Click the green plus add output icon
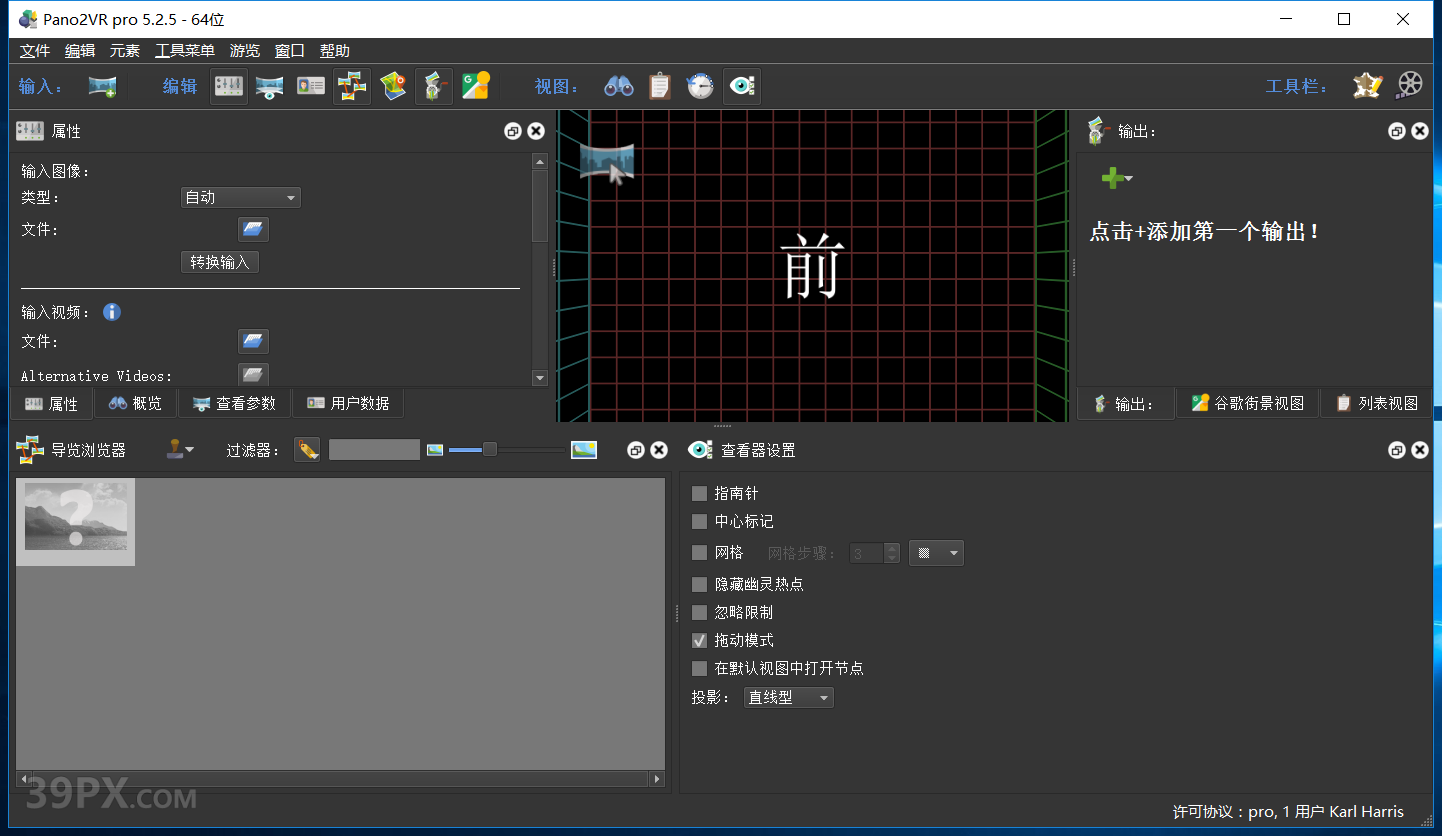Screen dimensions: 1442x836 (1112, 178)
